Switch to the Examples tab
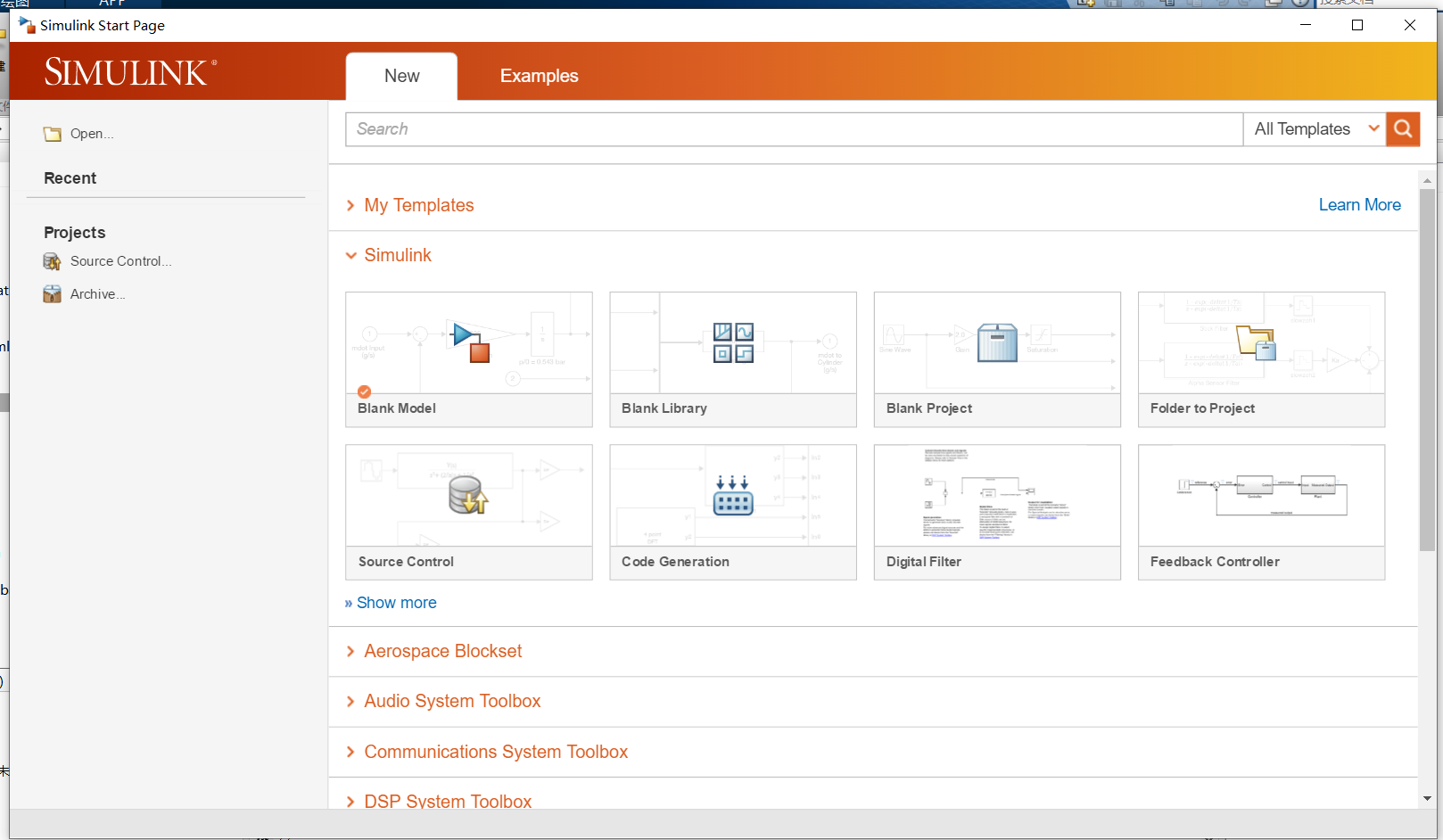This screenshot has height=840, width=1443. tap(540, 76)
